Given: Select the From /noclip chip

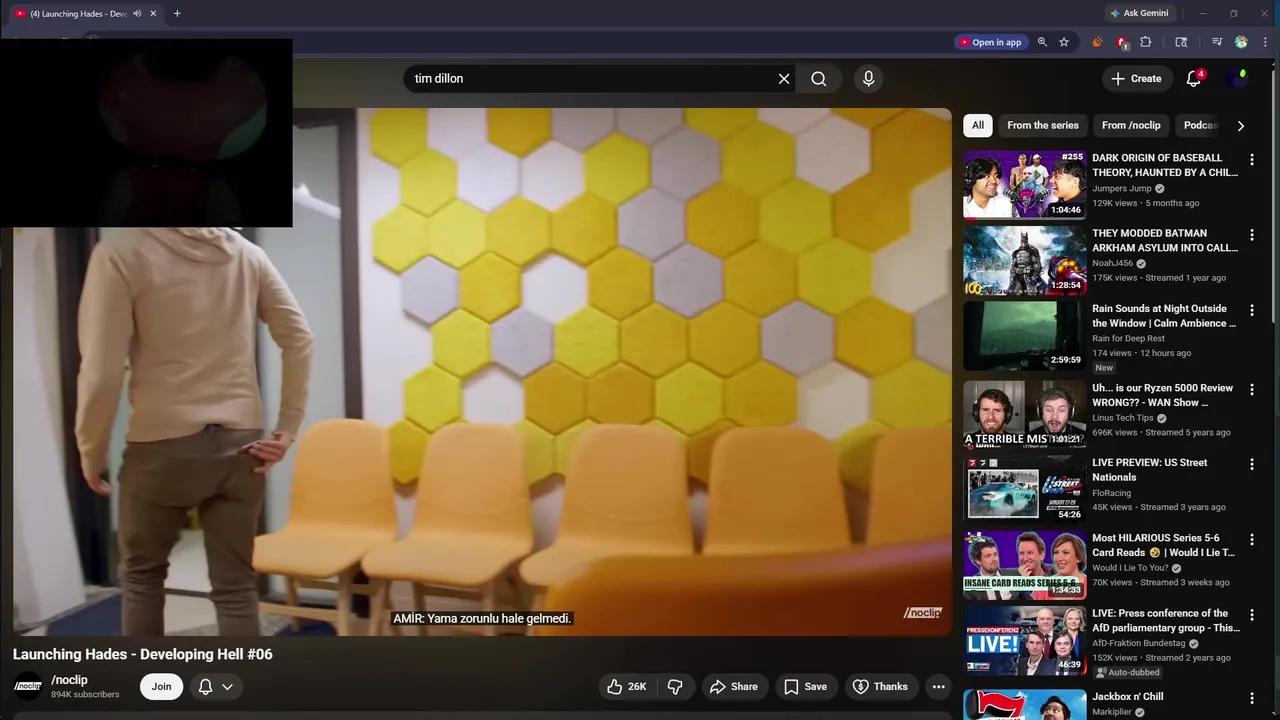Looking at the screenshot, I should tap(1131, 125).
